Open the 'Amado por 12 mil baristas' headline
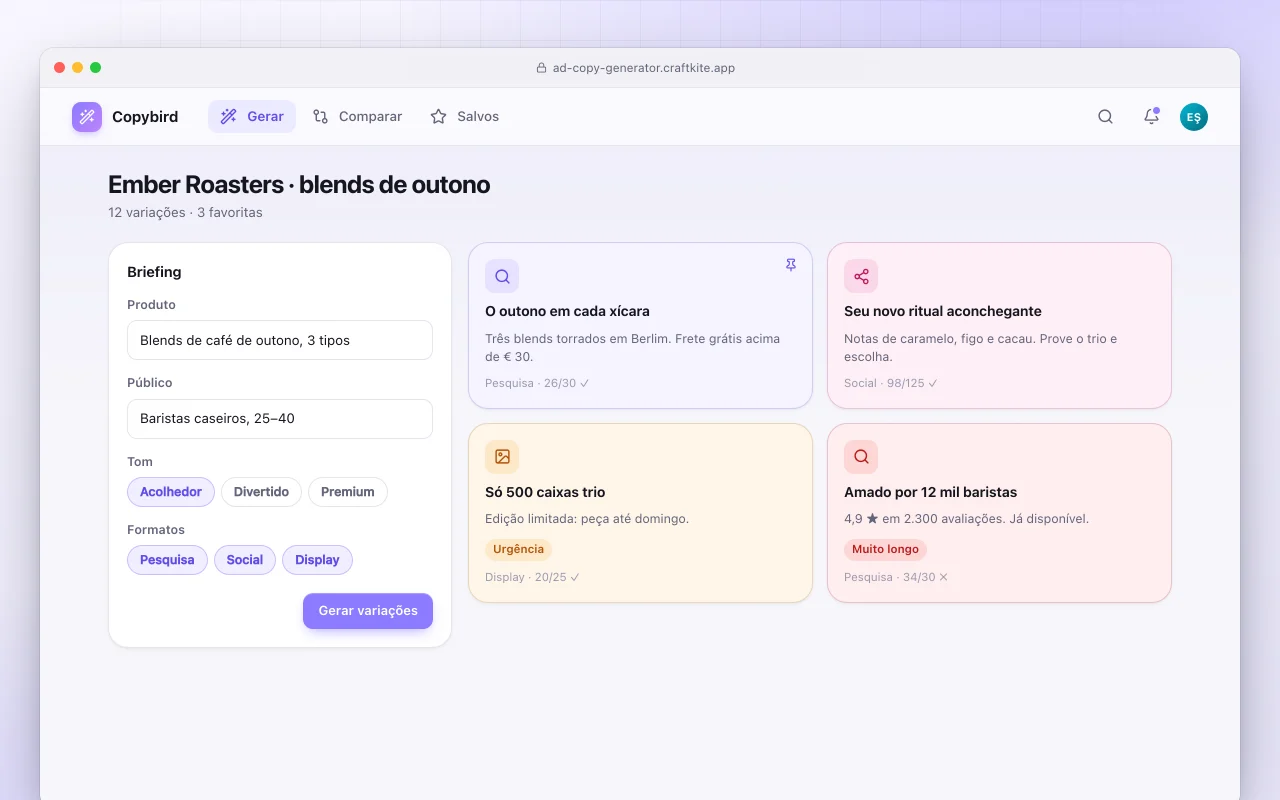This screenshot has height=800, width=1280. point(931,492)
